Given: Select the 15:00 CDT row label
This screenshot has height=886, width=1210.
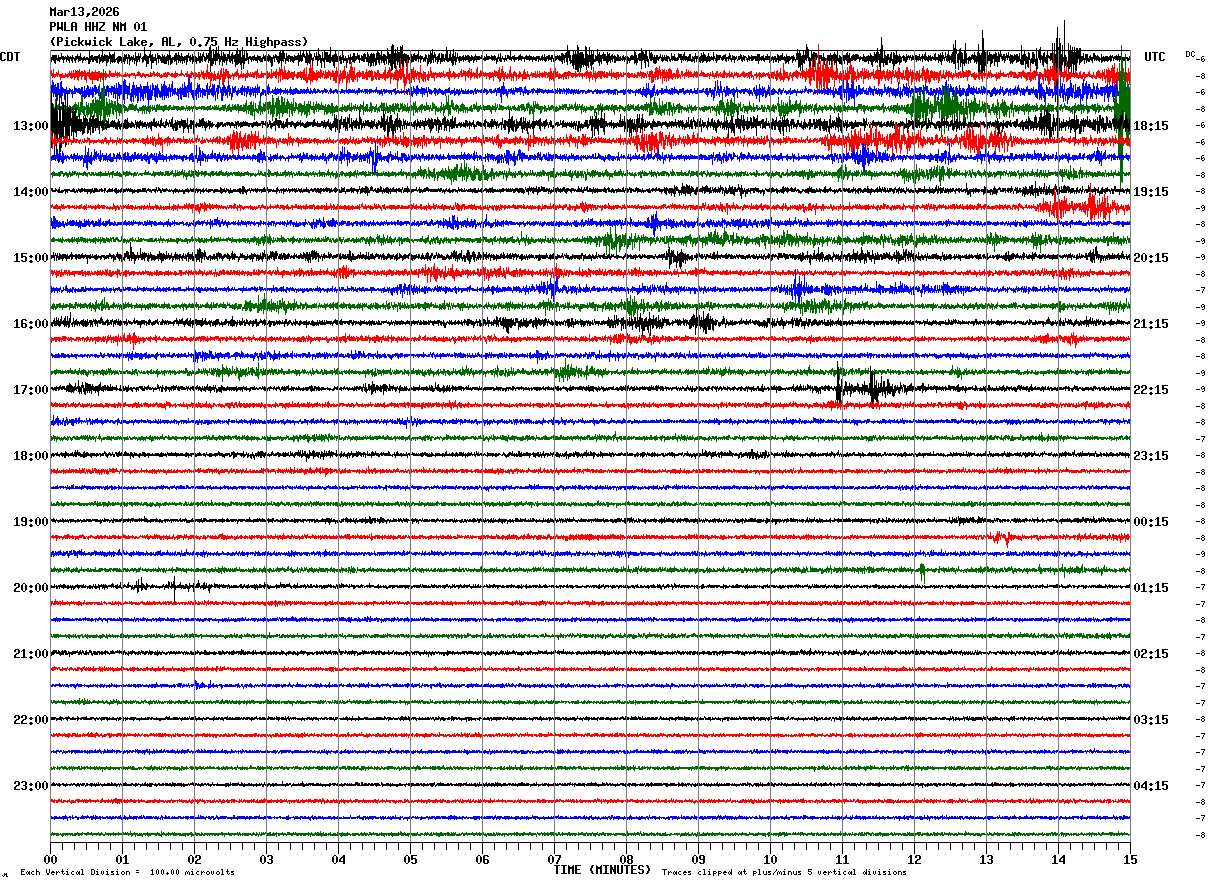Looking at the screenshot, I should click(31, 258).
